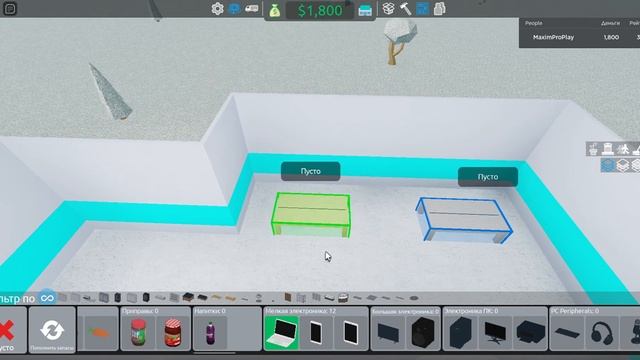Click the pedestal display icon on the right panel
This screenshot has height=360, width=640.
coord(608,149)
